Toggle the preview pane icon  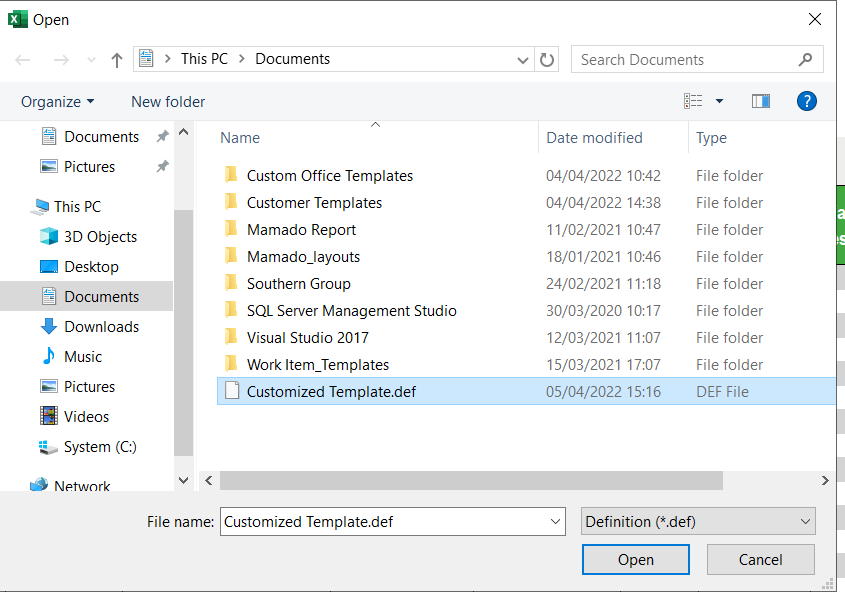click(x=761, y=101)
